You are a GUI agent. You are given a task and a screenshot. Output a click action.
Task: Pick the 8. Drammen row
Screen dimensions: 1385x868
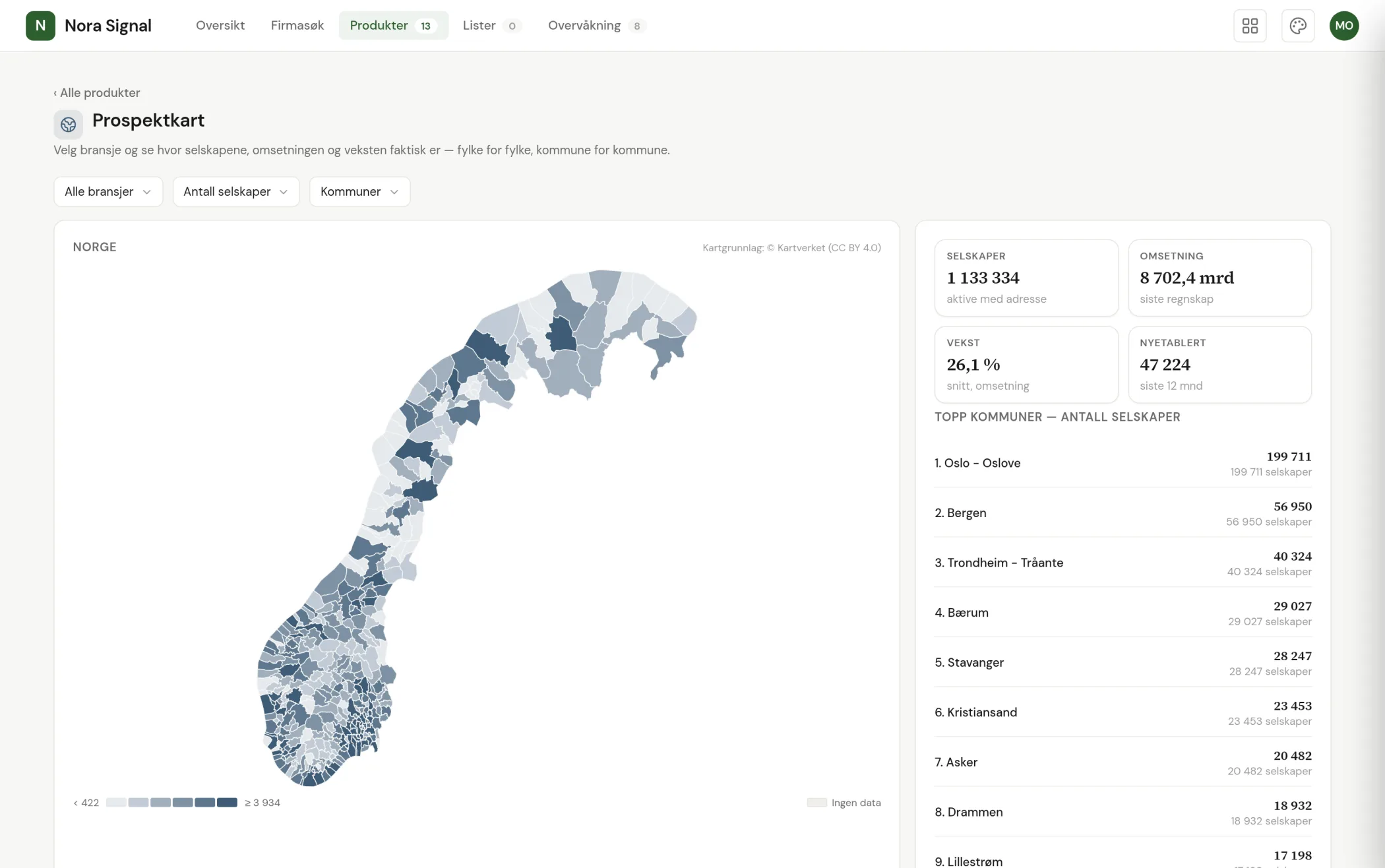point(1123,812)
